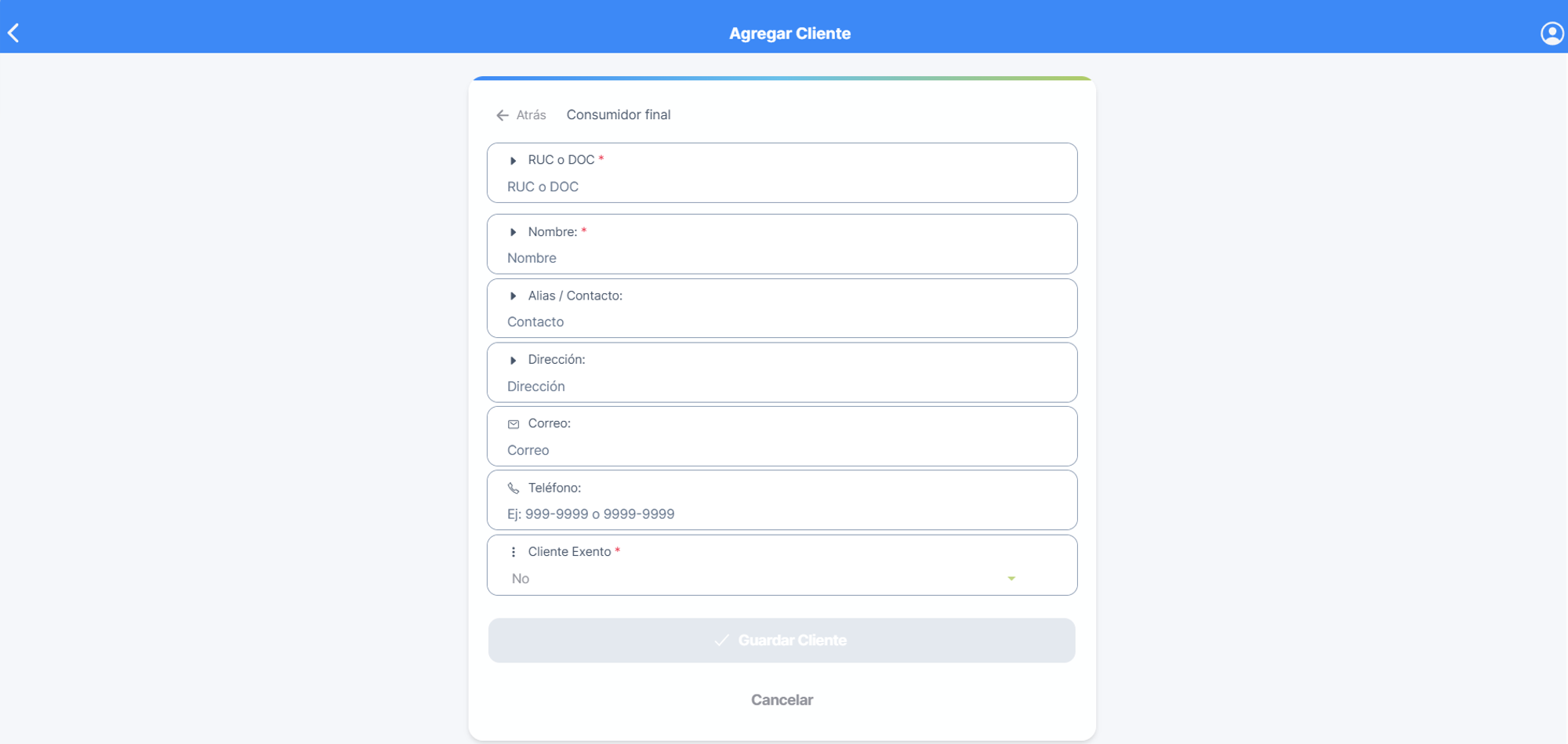Click the envelope icon beside Correo
The image size is (1568, 744).
pyautogui.click(x=514, y=424)
